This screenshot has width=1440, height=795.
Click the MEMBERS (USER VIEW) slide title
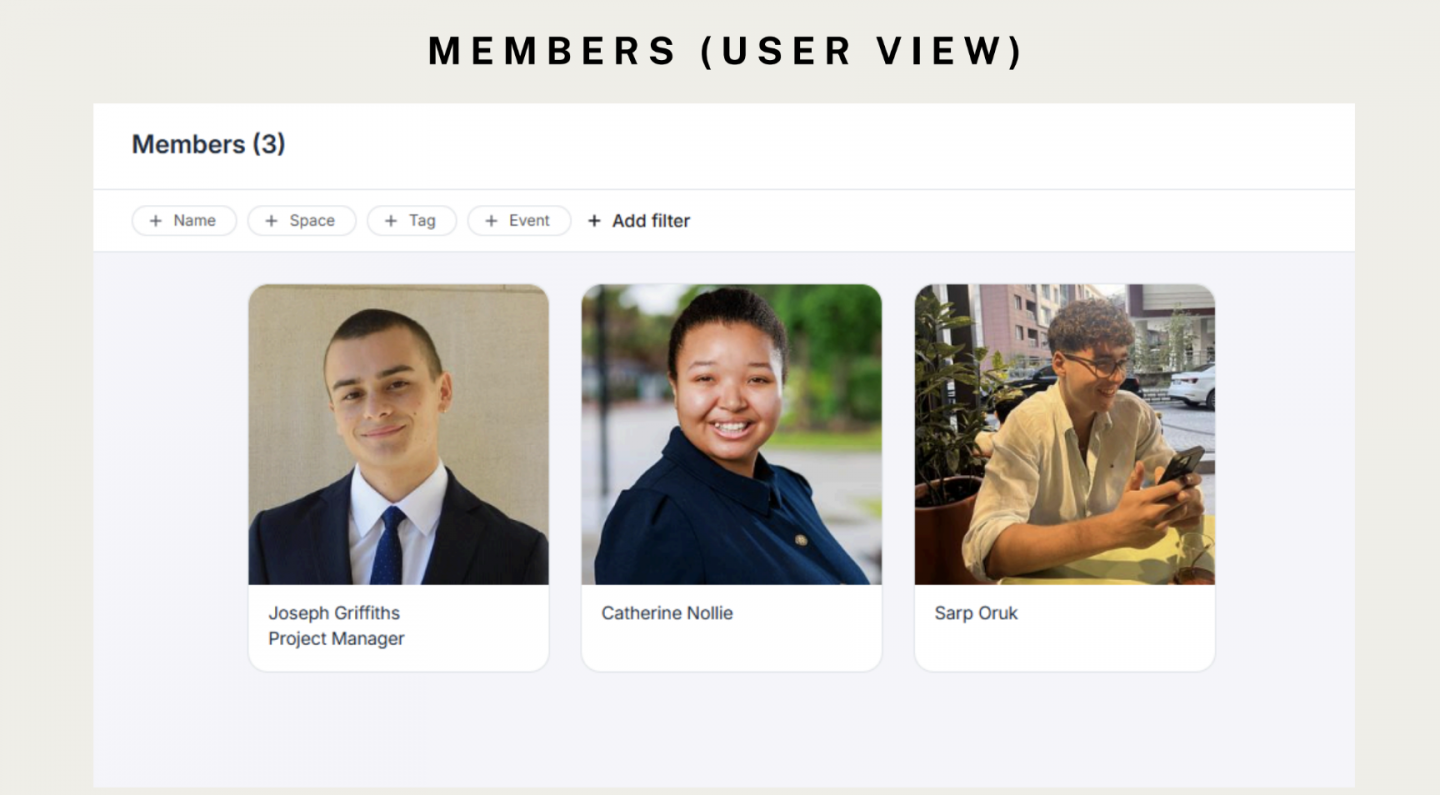(726, 51)
